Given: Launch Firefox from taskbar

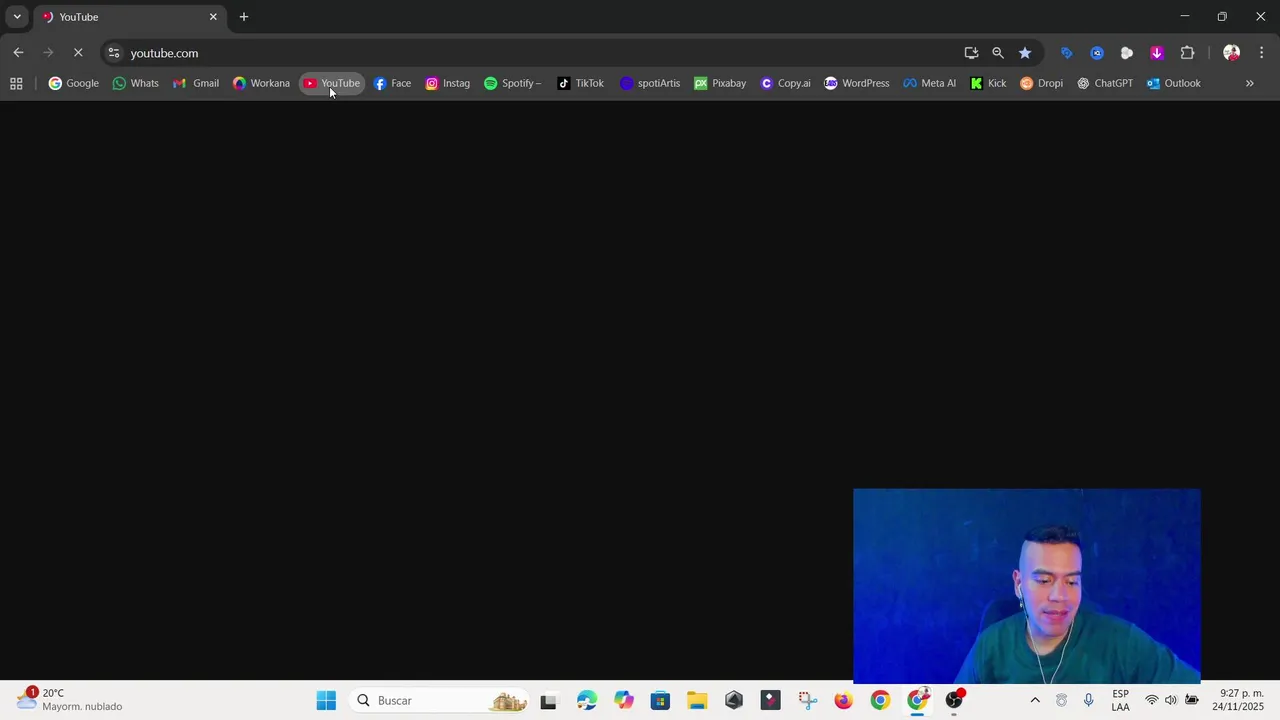Looking at the screenshot, I should click(844, 701).
